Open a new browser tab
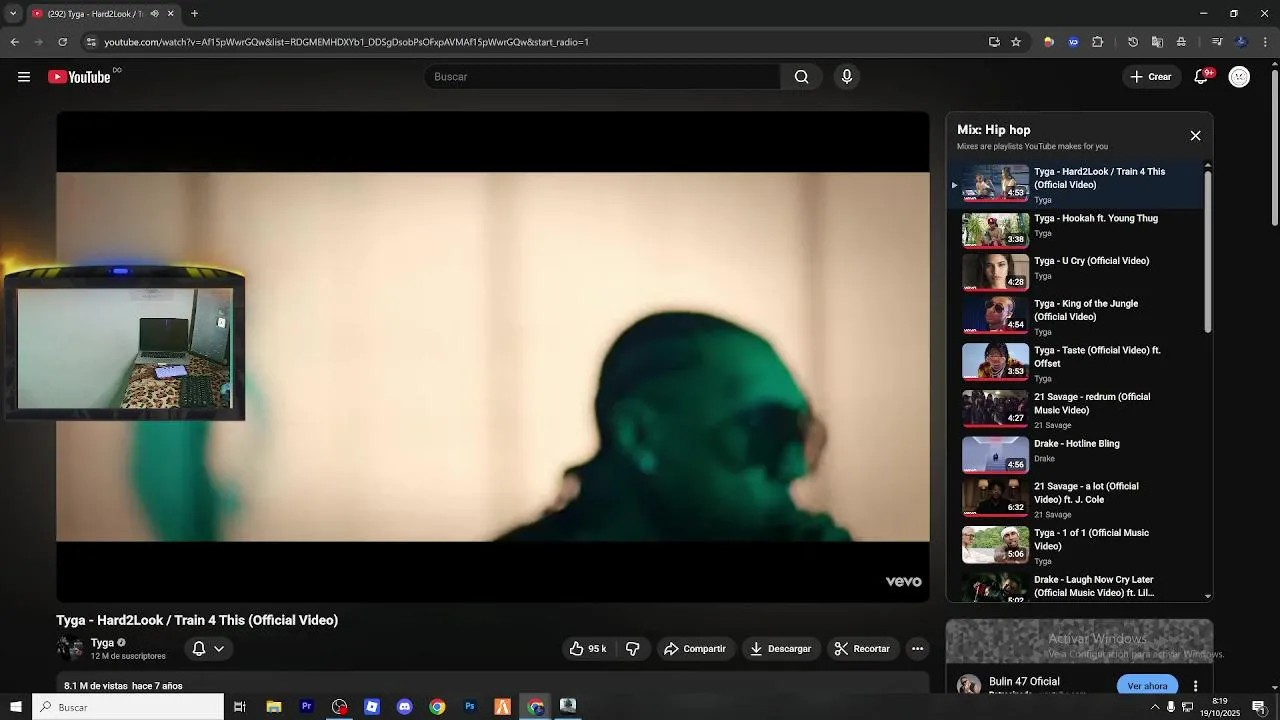 coord(194,14)
